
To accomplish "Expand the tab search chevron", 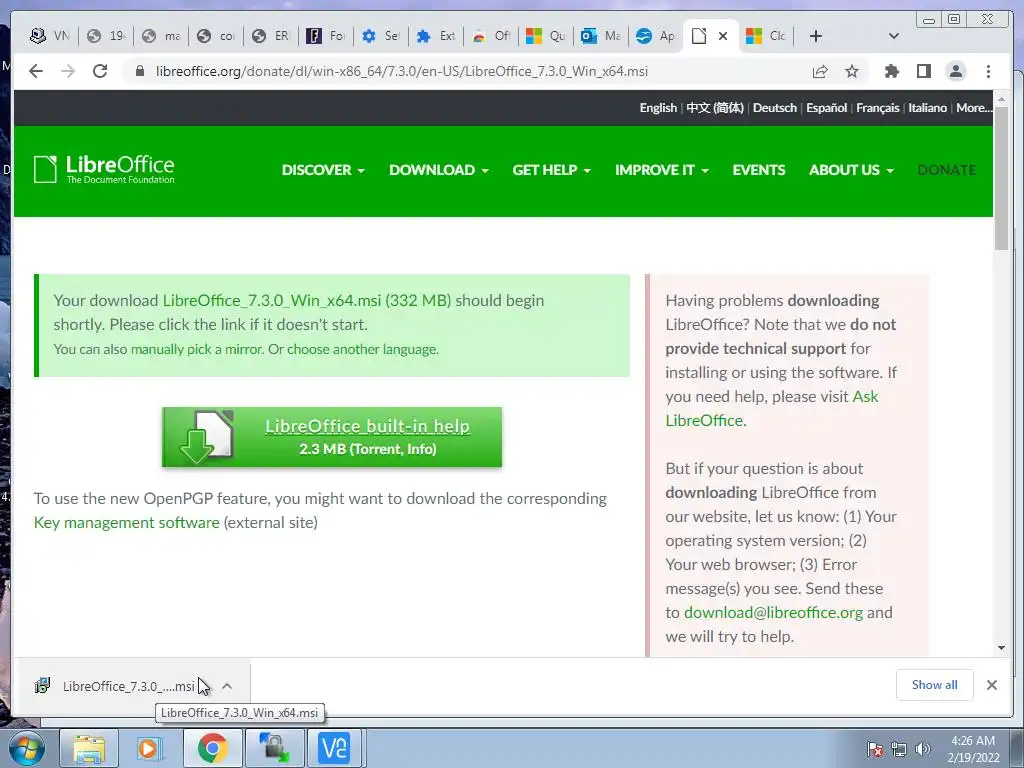I will 894,36.
